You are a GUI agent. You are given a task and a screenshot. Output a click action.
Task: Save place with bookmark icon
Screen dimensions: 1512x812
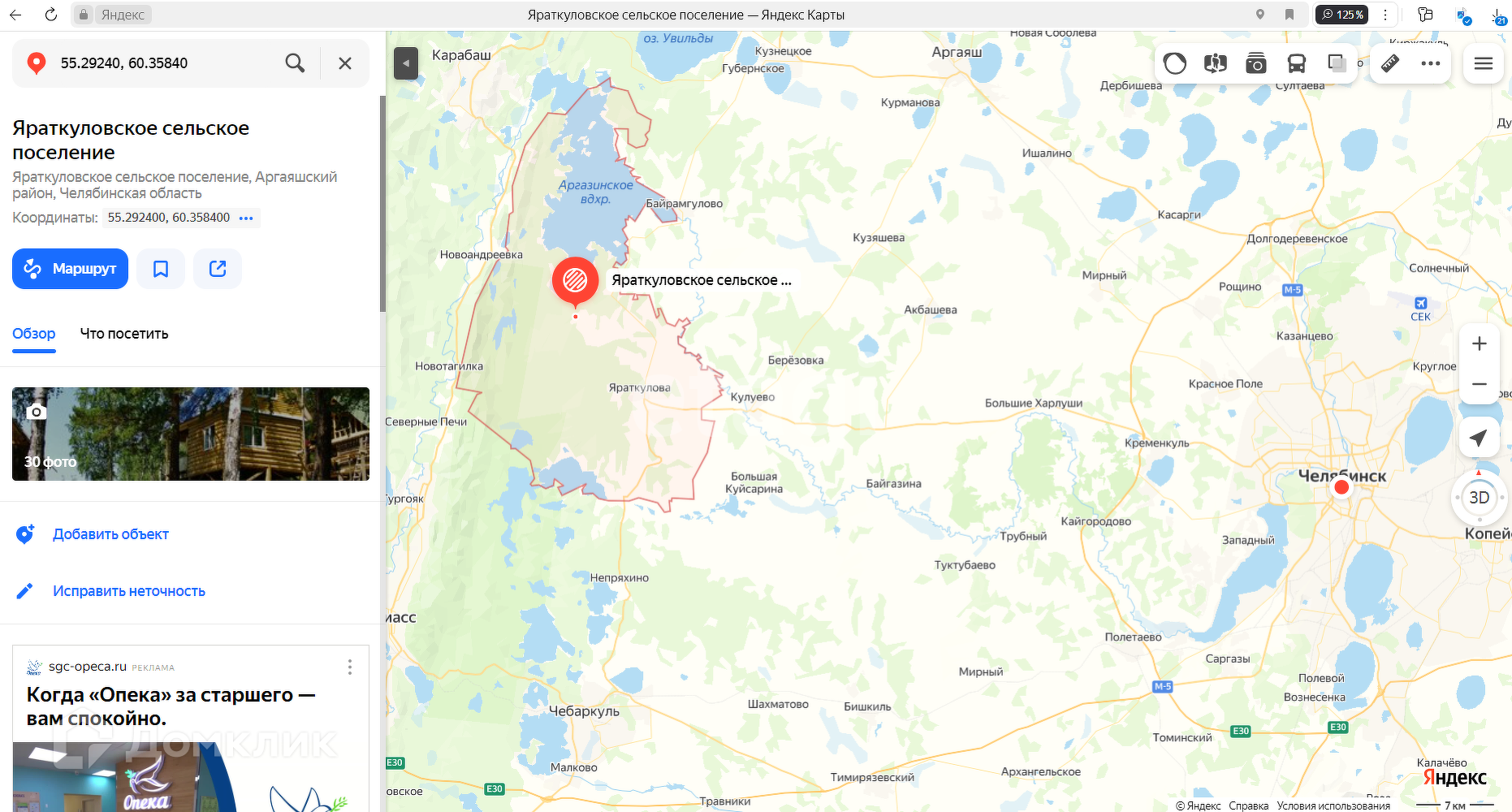tap(161, 269)
